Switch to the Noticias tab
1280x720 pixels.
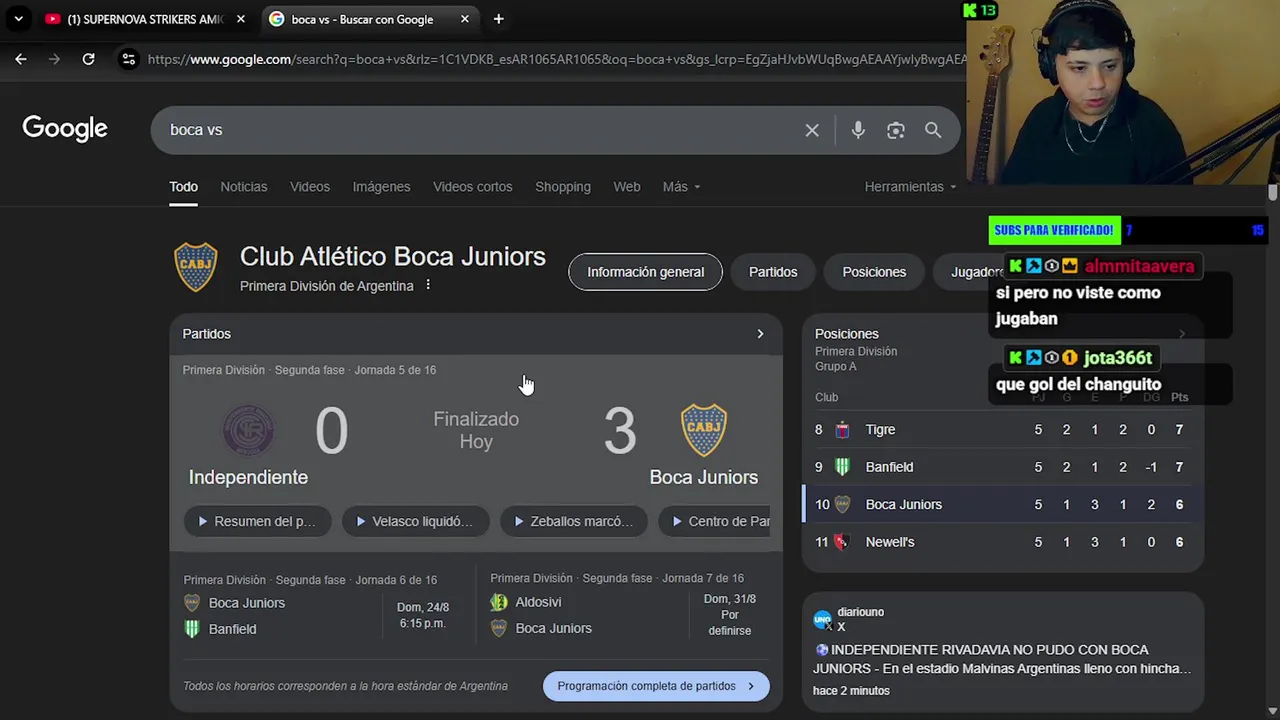click(244, 187)
